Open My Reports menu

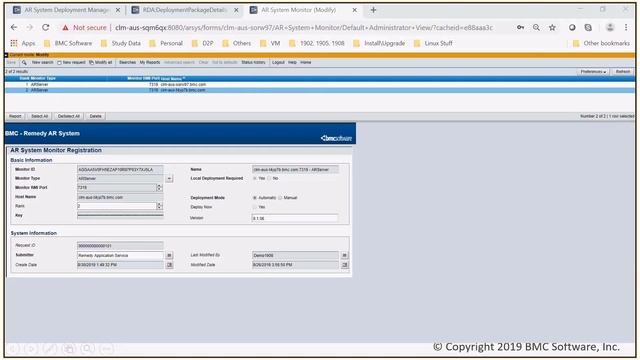click(150, 62)
